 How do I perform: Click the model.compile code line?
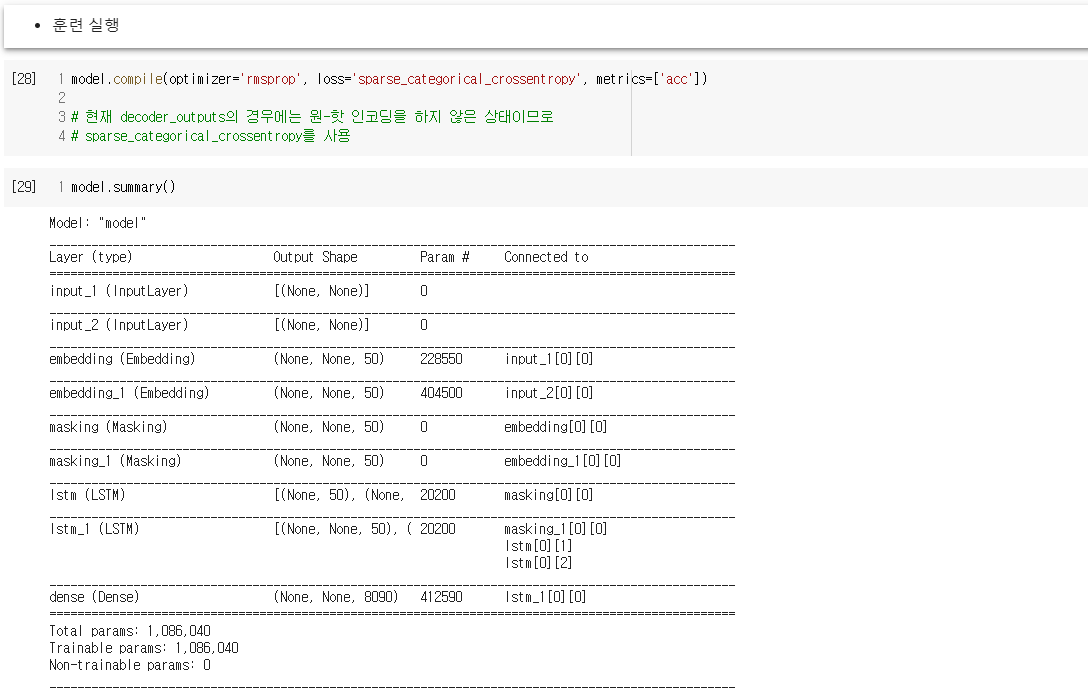point(389,79)
